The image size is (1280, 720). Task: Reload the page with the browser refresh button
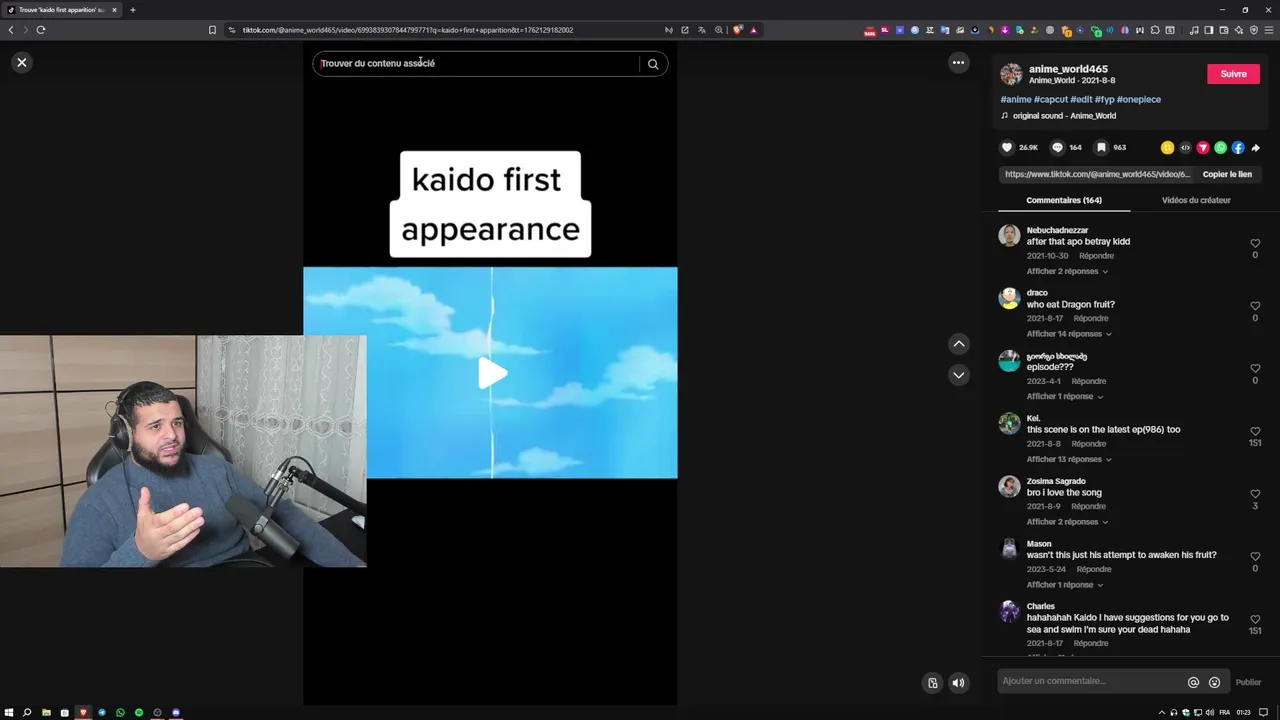coord(41,30)
